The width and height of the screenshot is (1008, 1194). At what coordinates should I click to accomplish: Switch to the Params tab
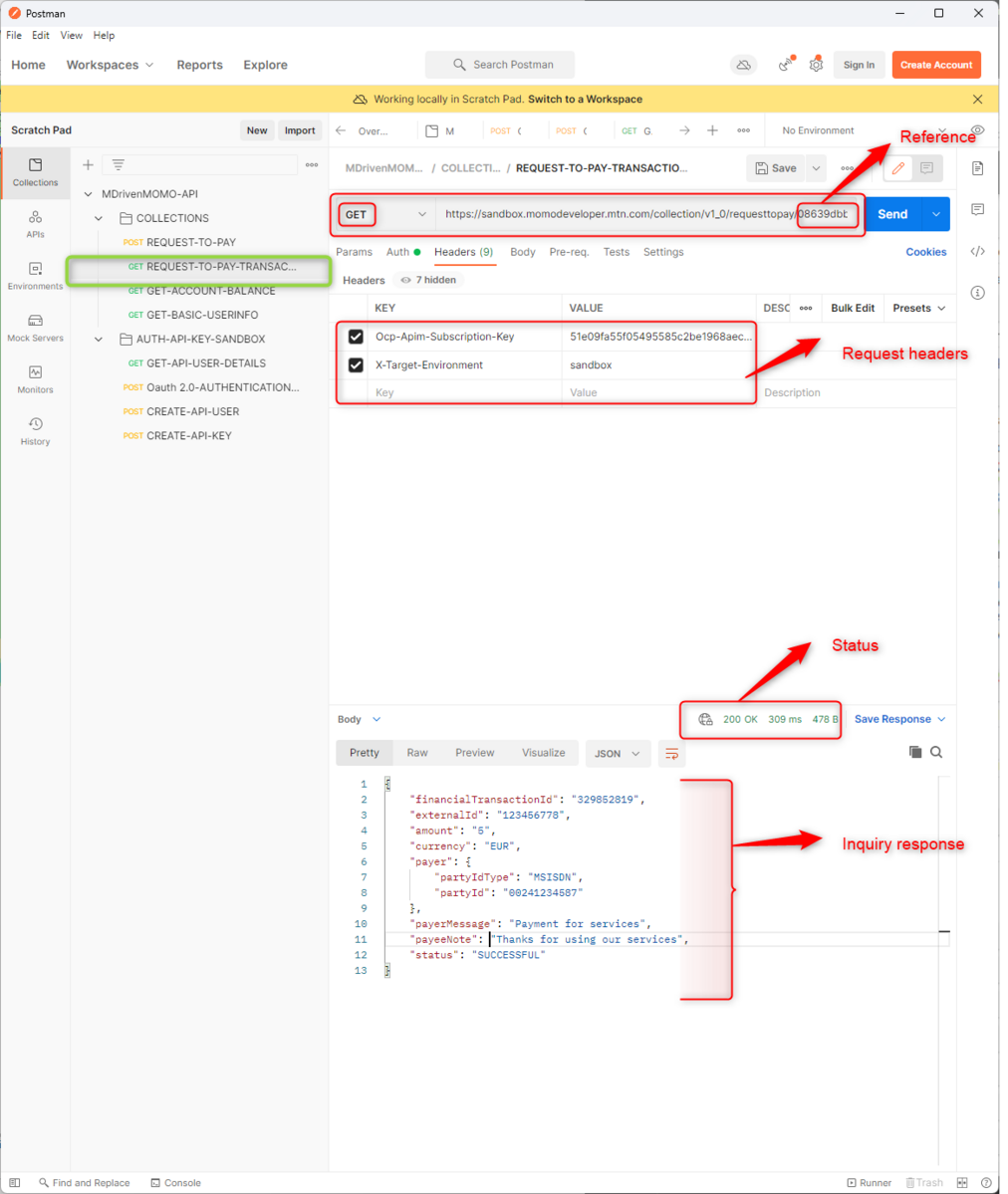[355, 252]
